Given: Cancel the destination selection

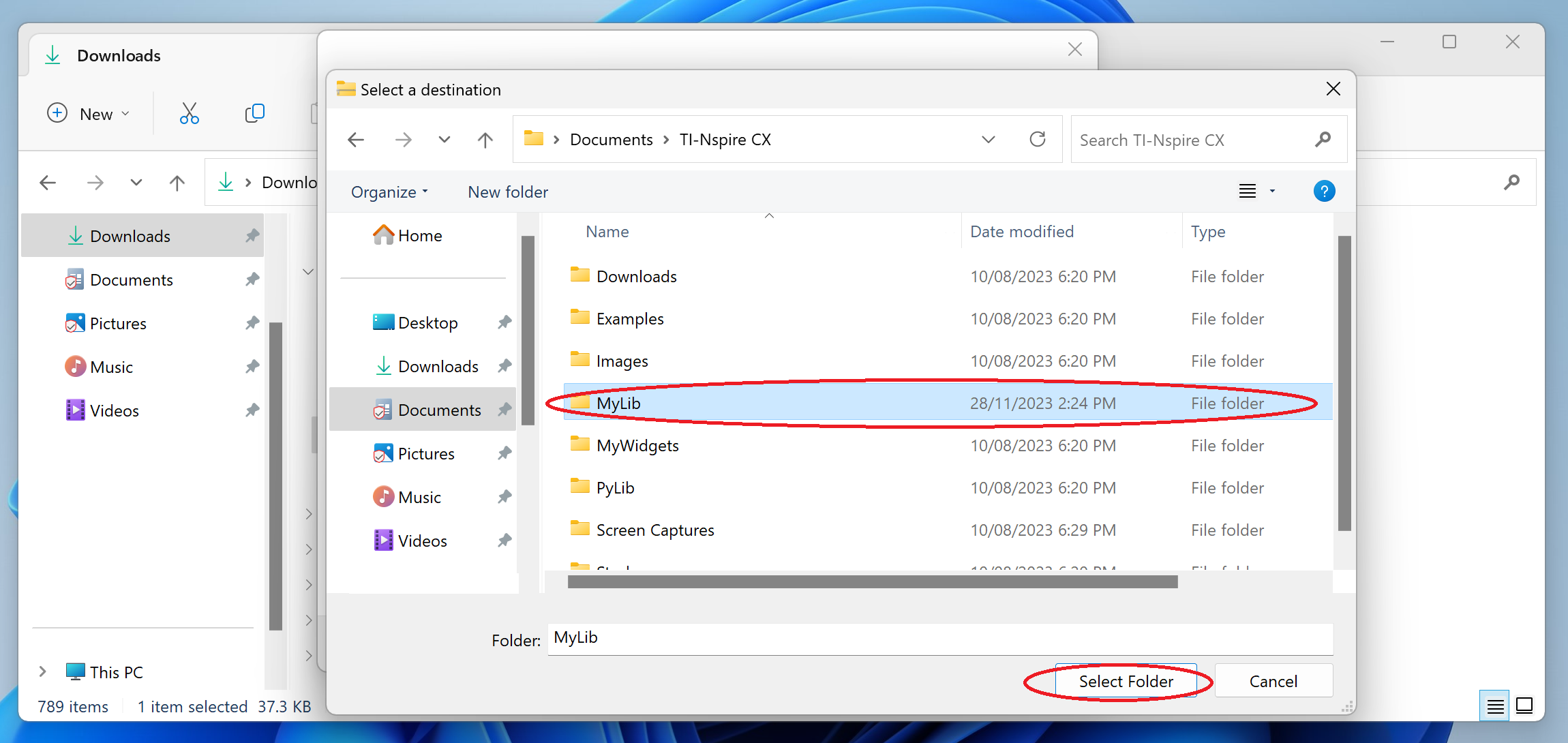Looking at the screenshot, I should [1274, 681].
